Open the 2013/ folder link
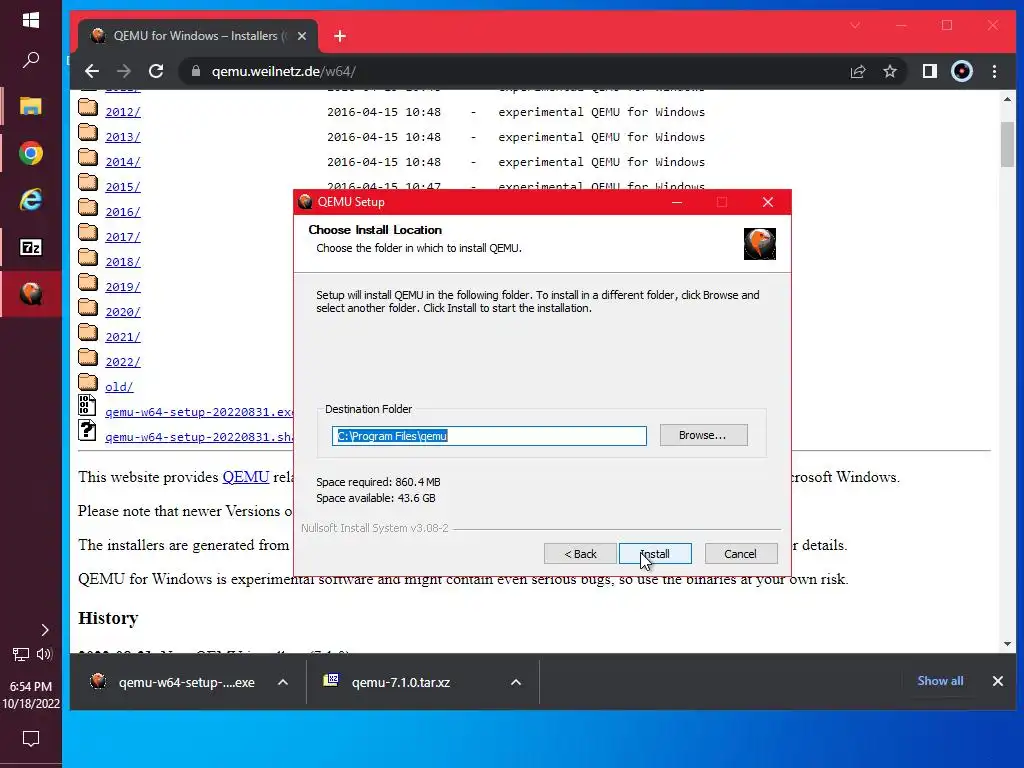This screenshot has width=1024, height=768. click(x=123, y=136)
